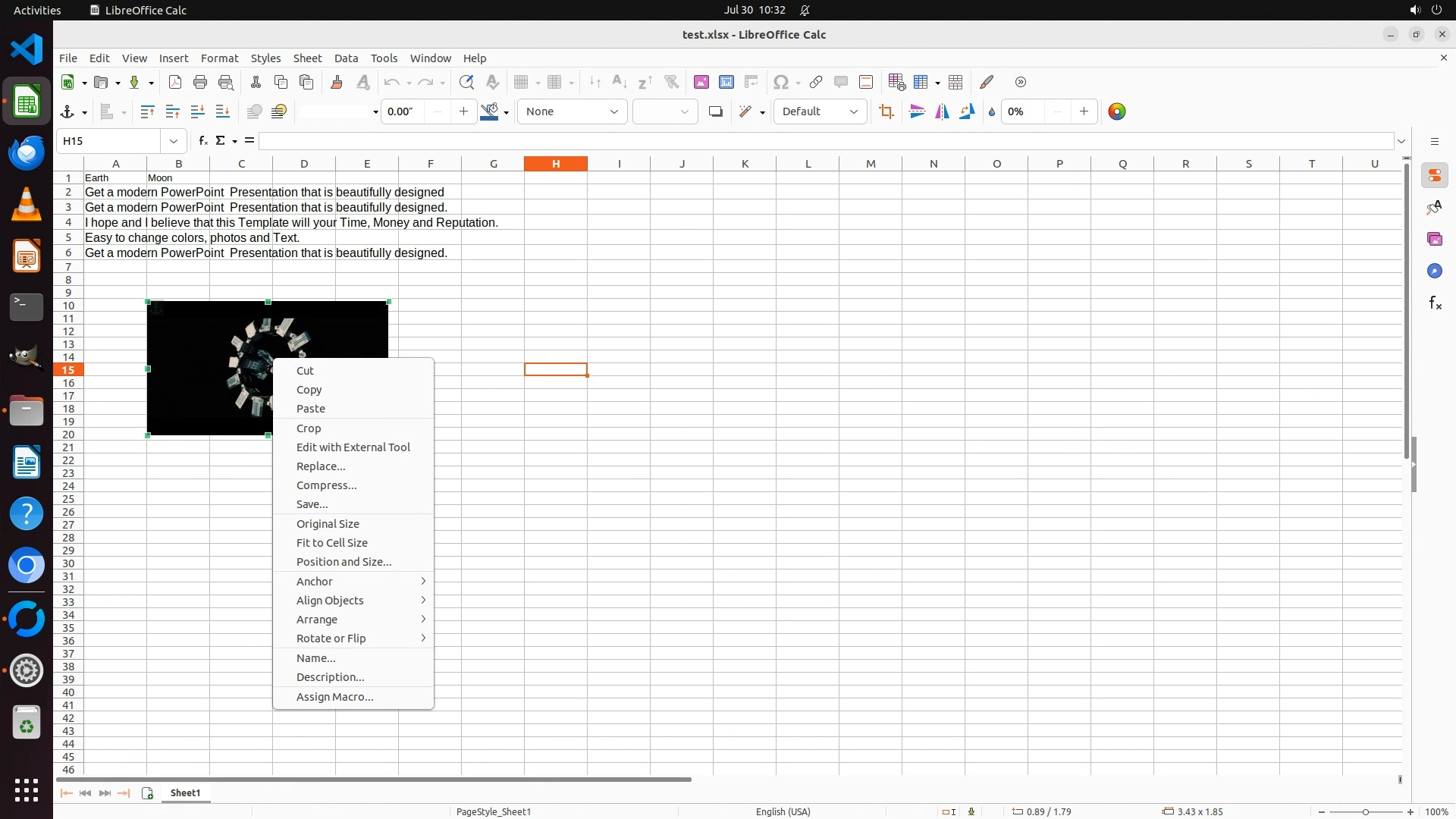Expand the Name Box dropdown arrow
This screenshot has height=819, width=1456.
[x=174, y=141]
